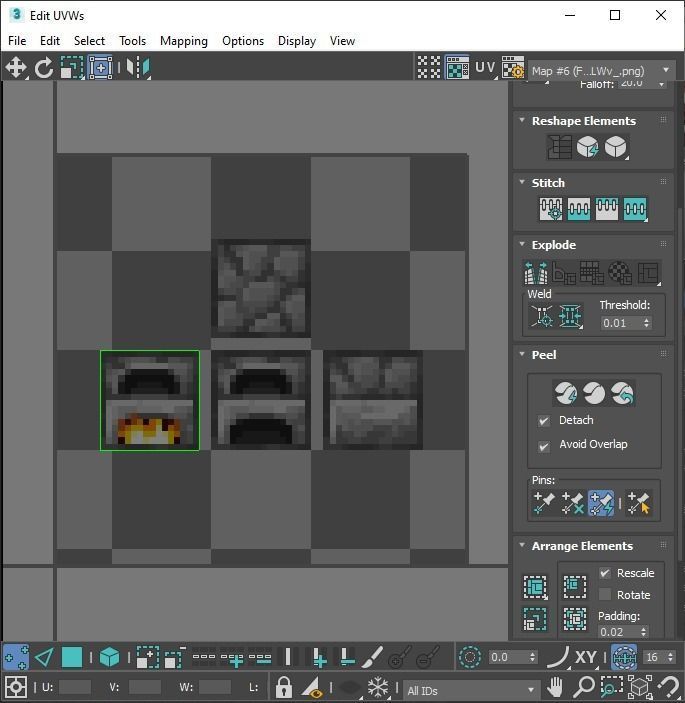This screenshot has height=703, width=685.
Task: Click Relax Until Flat icon
Action: 587,147
